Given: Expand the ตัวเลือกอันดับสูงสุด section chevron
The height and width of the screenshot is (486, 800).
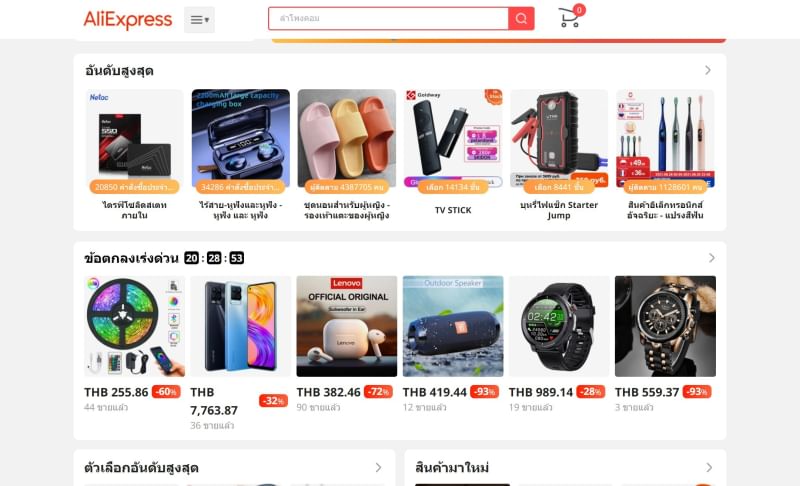Looking at the screenshot, I should pyautogui.click(x=378, y=468).
